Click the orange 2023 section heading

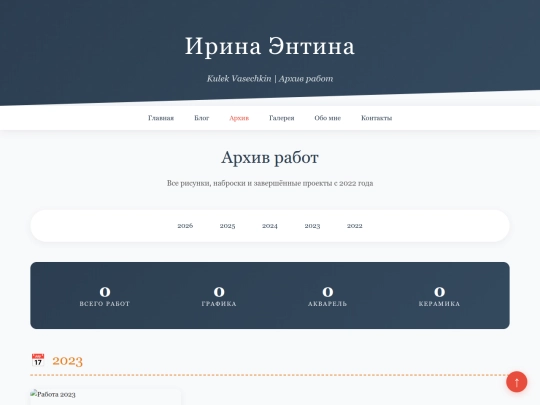click(x=68, y=361)
